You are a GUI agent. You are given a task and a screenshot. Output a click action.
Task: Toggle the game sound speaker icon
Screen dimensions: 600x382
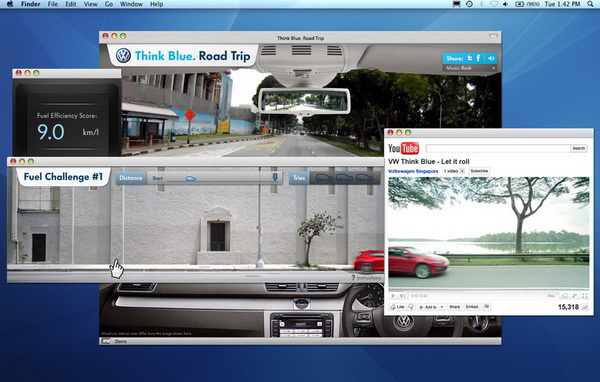491,58
